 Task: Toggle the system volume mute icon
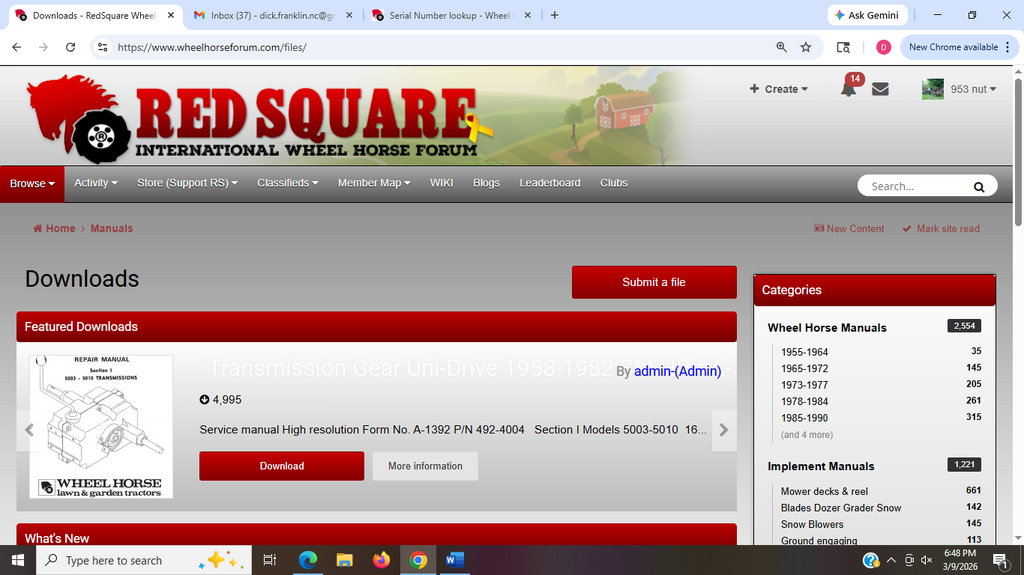(926, 561)
